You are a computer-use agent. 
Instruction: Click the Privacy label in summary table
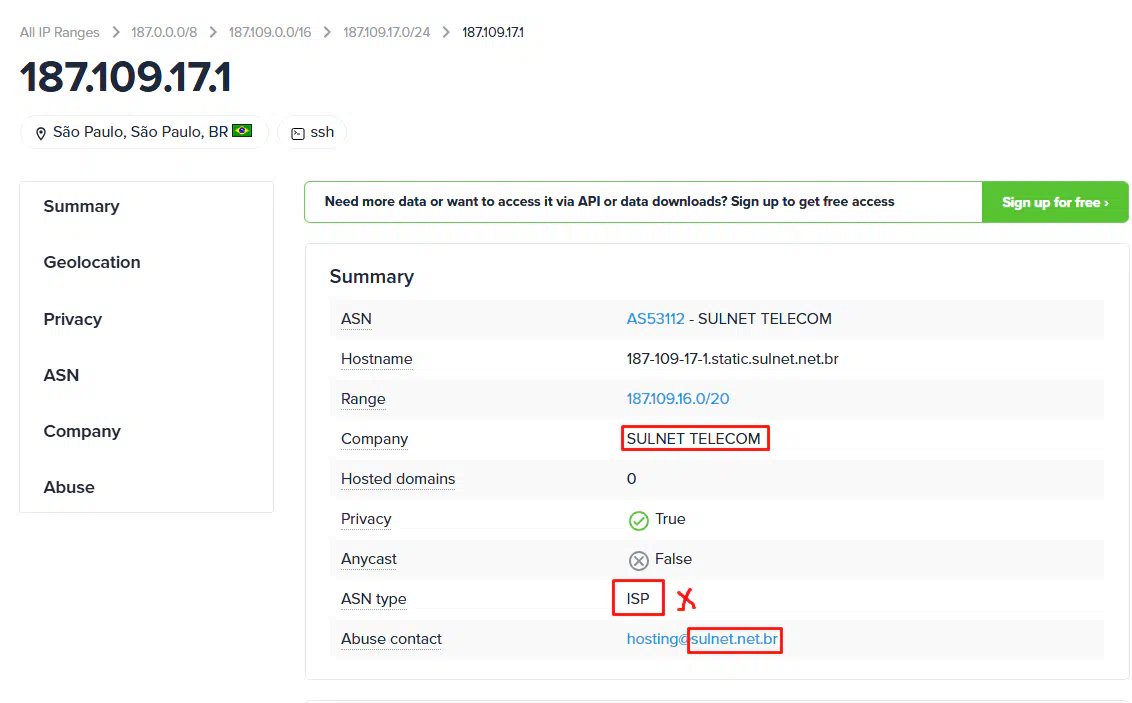(366, 519)
